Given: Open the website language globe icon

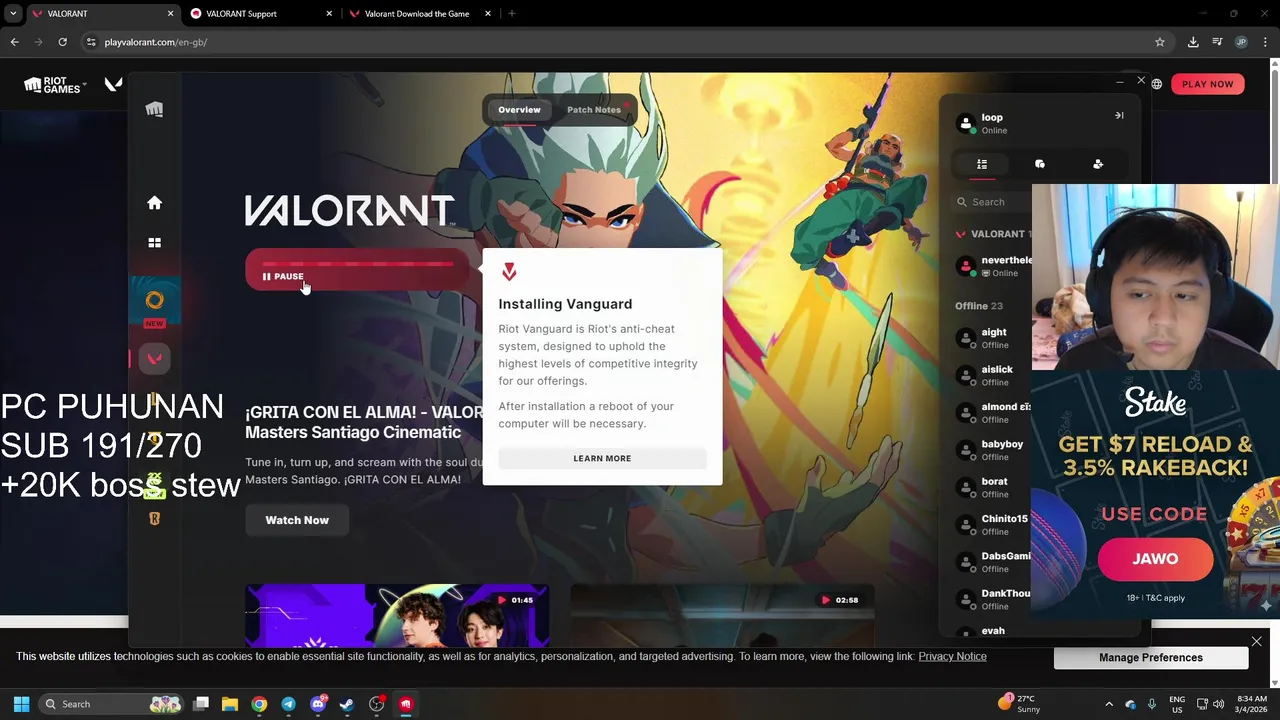Looking at the screenshot, I should 1157,84.
